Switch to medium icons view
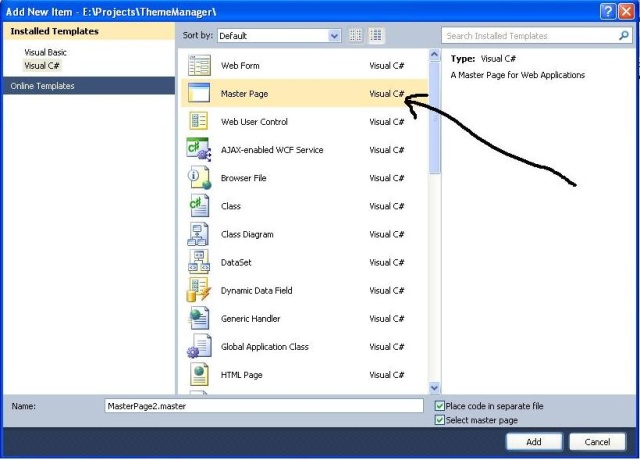 click(376, 36)
